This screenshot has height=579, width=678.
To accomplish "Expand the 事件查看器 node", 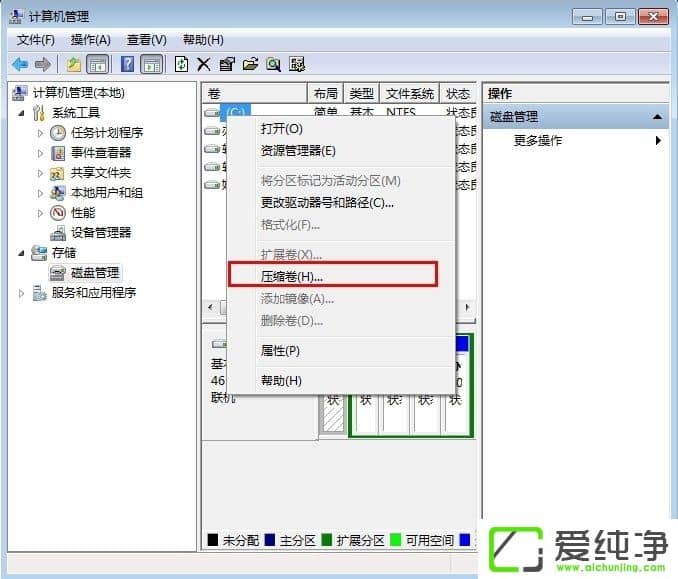I will [40, 152].
